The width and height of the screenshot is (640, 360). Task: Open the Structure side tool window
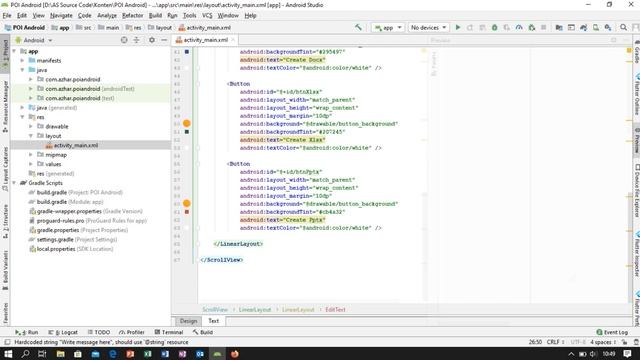[5, 221]
